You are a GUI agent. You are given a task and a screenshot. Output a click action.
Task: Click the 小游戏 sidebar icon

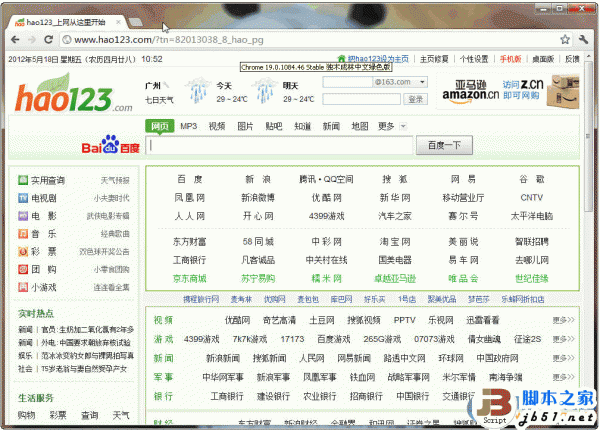pyautogui.click(x=23, y=287)
